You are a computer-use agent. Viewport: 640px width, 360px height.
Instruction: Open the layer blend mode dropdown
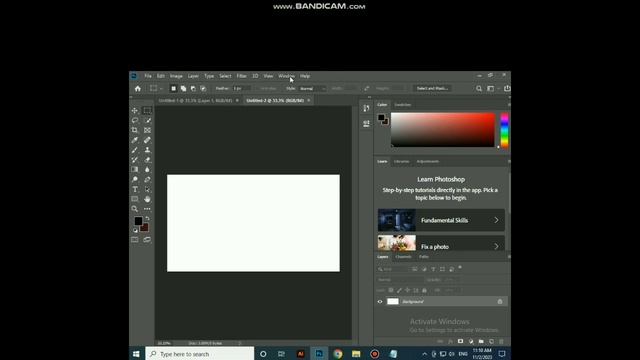[x=400, y=280]
